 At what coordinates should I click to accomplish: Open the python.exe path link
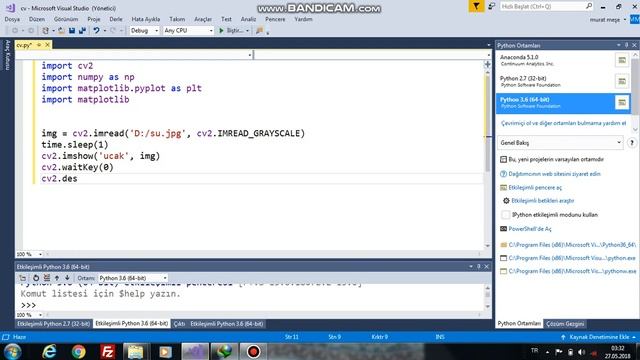coord(572,258)
